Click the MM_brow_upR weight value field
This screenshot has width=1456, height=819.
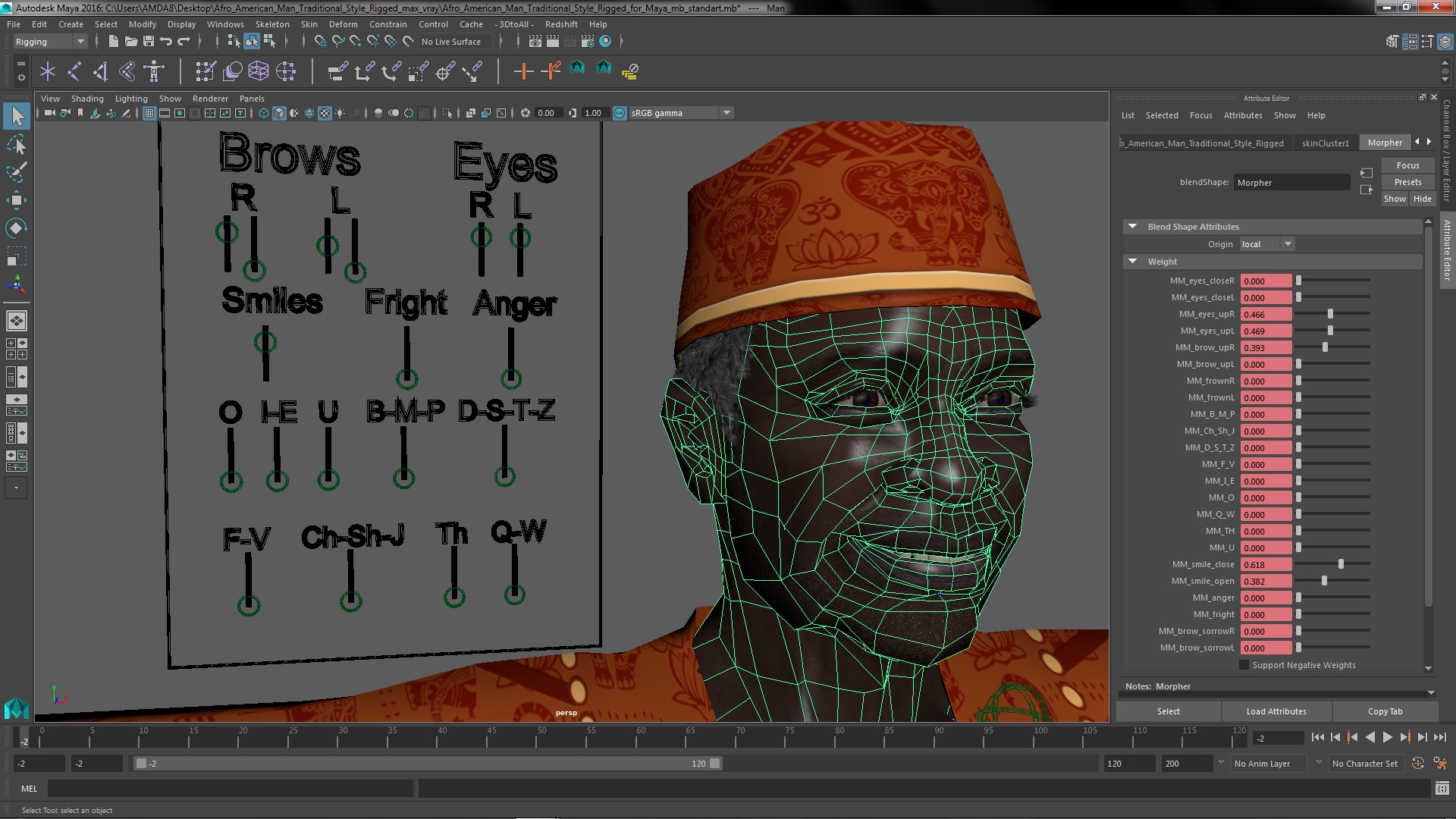pos(1265,347)
